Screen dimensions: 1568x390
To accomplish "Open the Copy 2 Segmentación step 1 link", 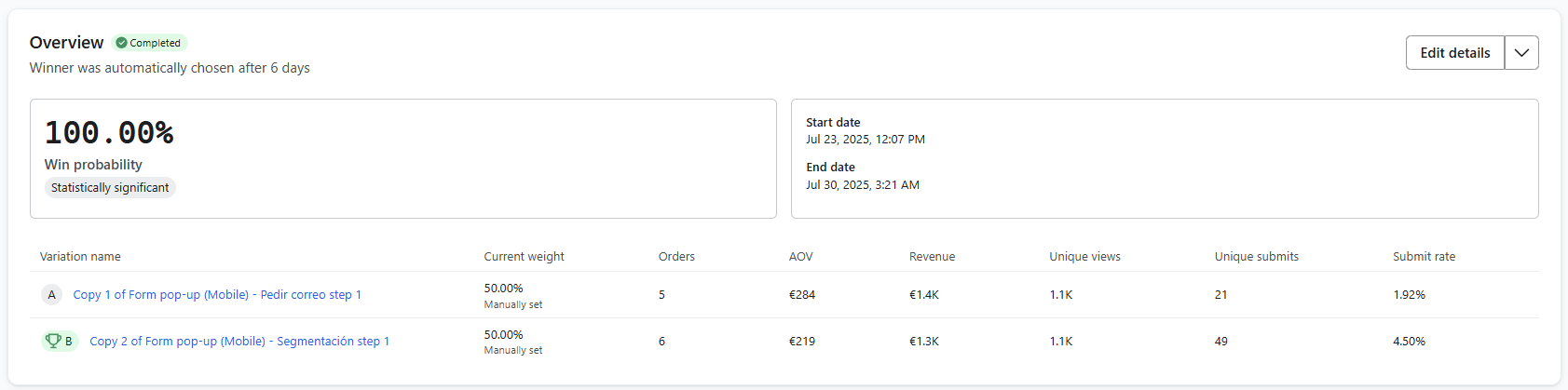I will (239, 342).
